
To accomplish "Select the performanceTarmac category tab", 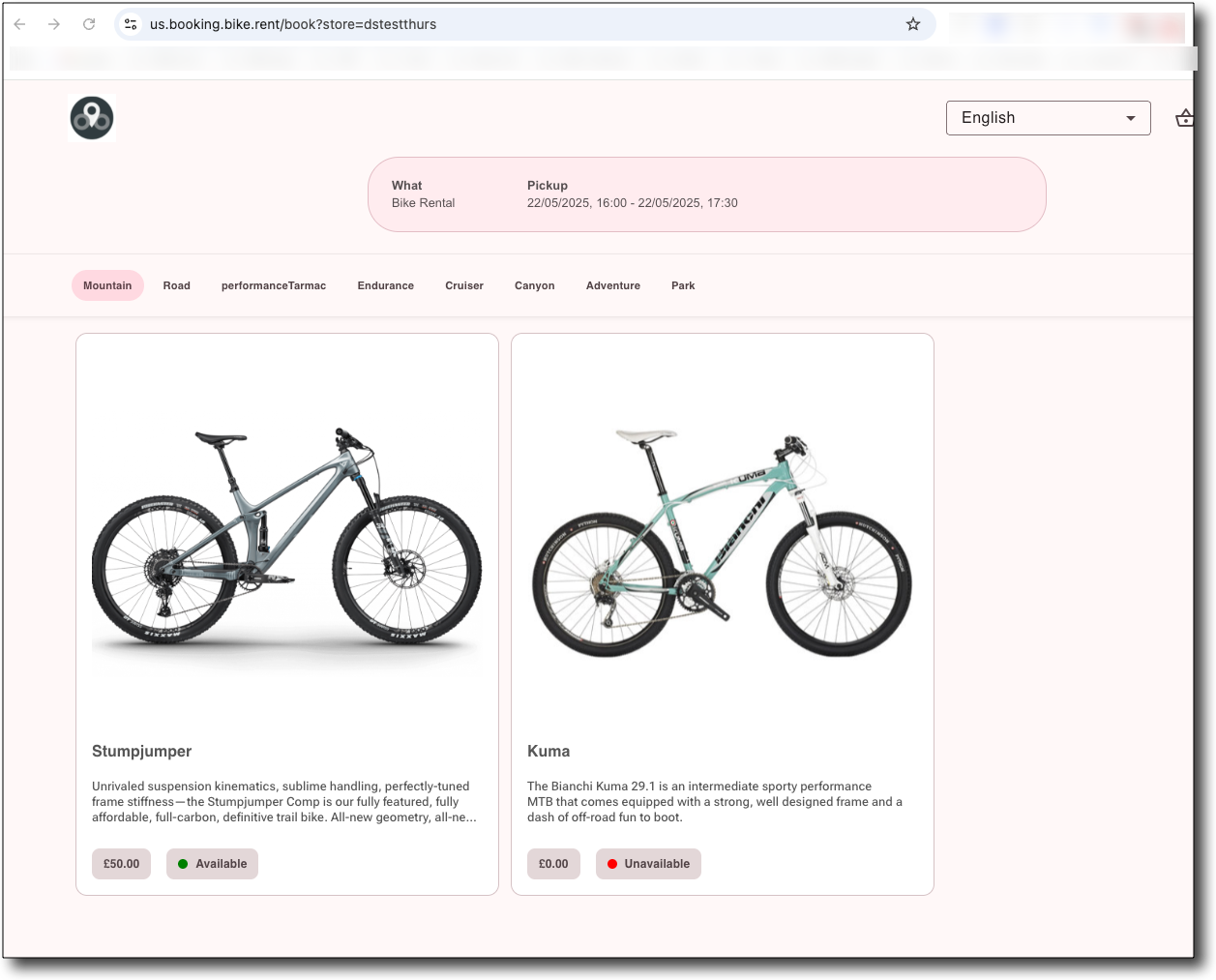I will (274, 285).
